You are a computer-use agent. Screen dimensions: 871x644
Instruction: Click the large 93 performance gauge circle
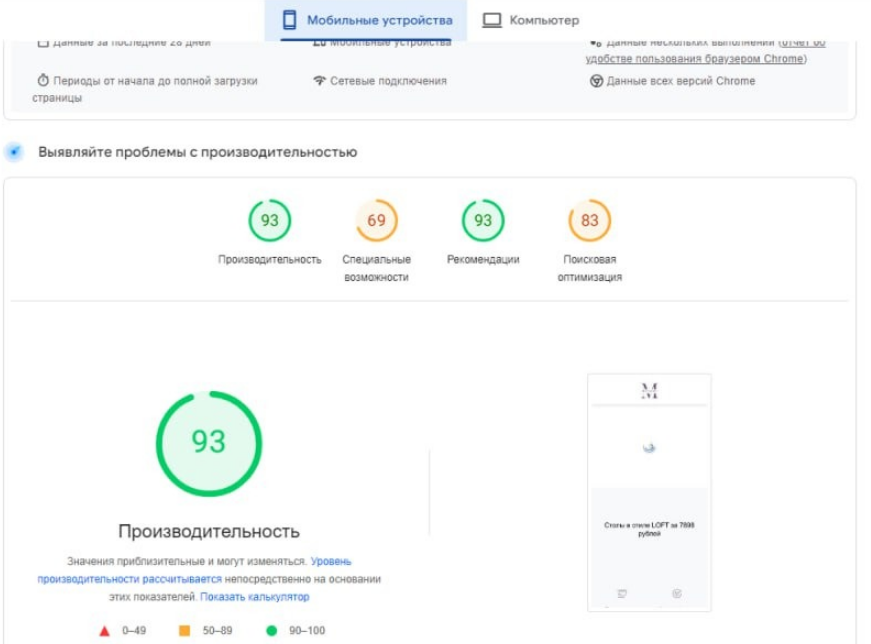(209, 443)
